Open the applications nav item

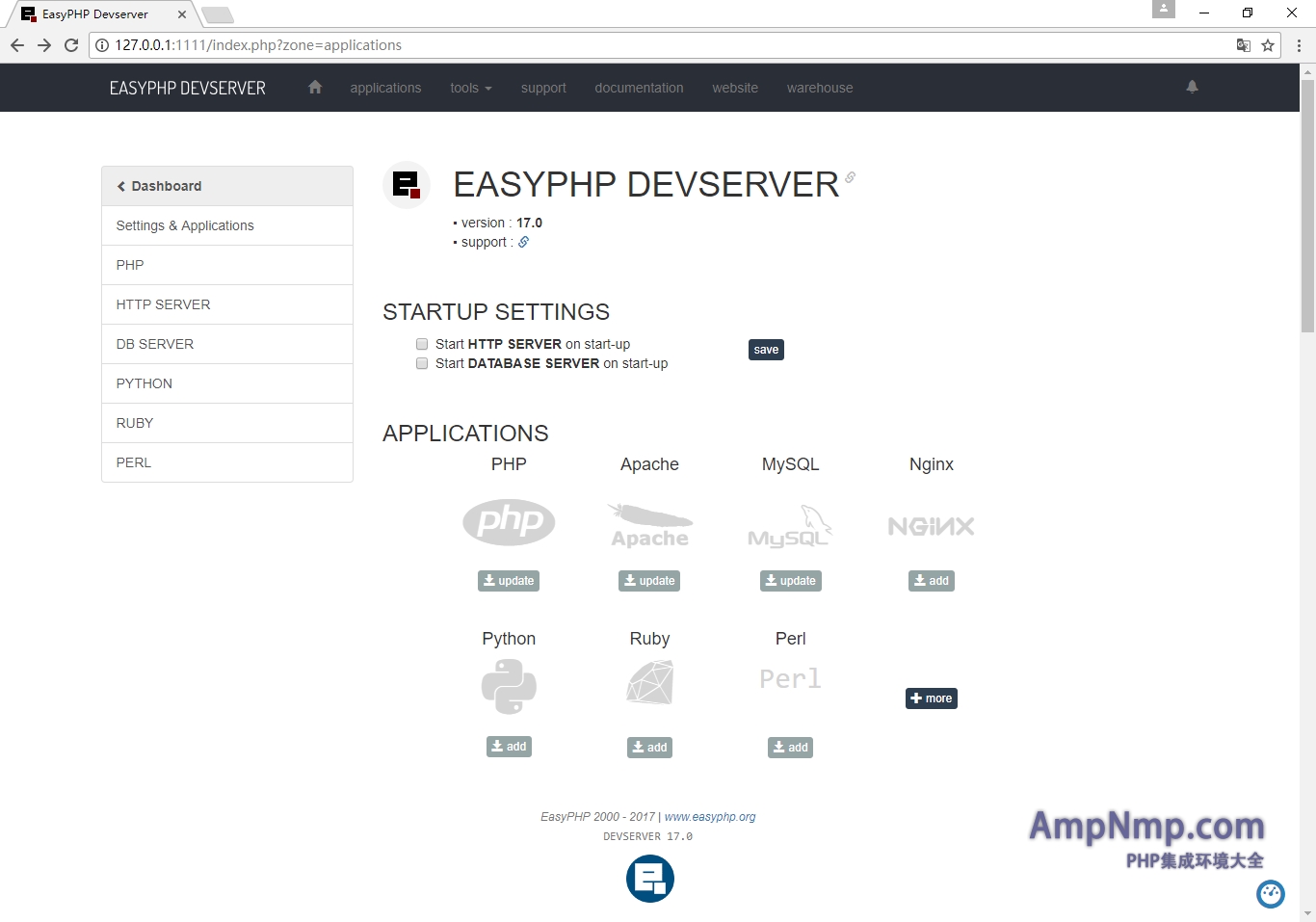385,88
